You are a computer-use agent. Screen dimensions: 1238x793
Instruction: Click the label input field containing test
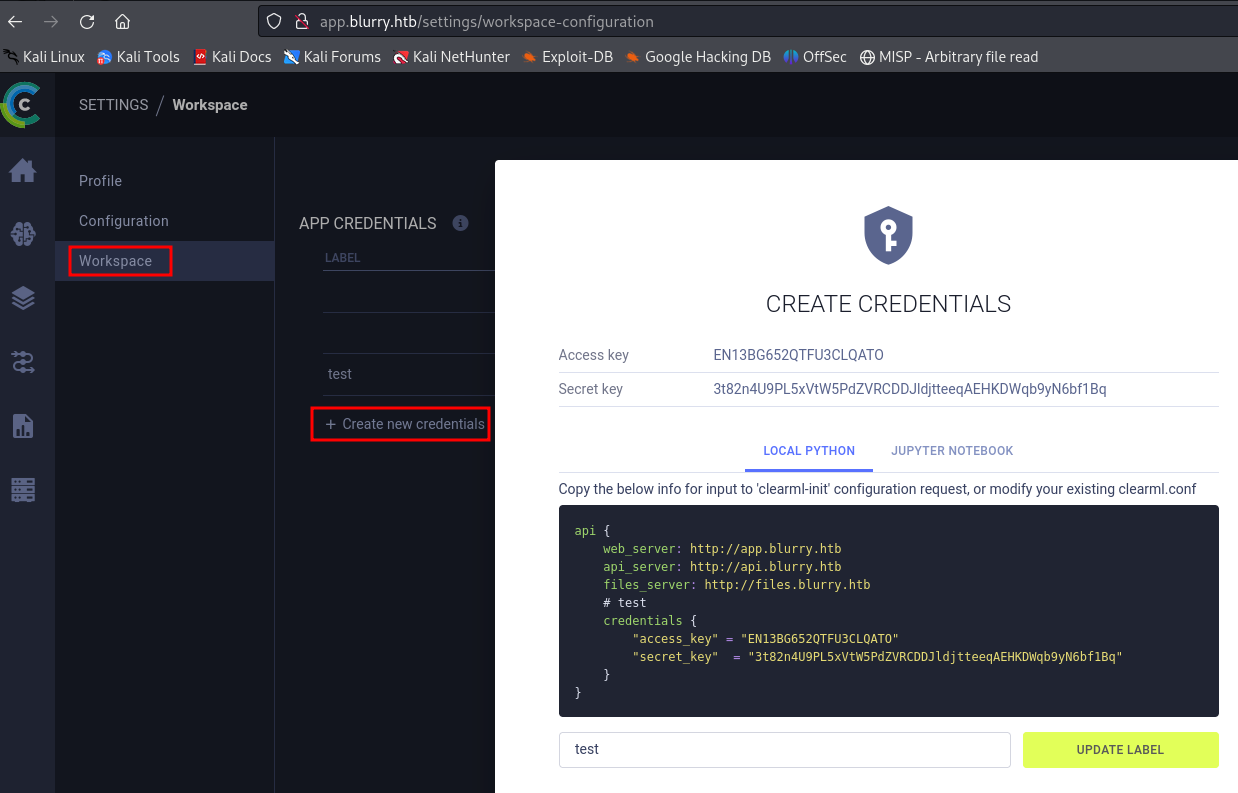pos(784,749)
